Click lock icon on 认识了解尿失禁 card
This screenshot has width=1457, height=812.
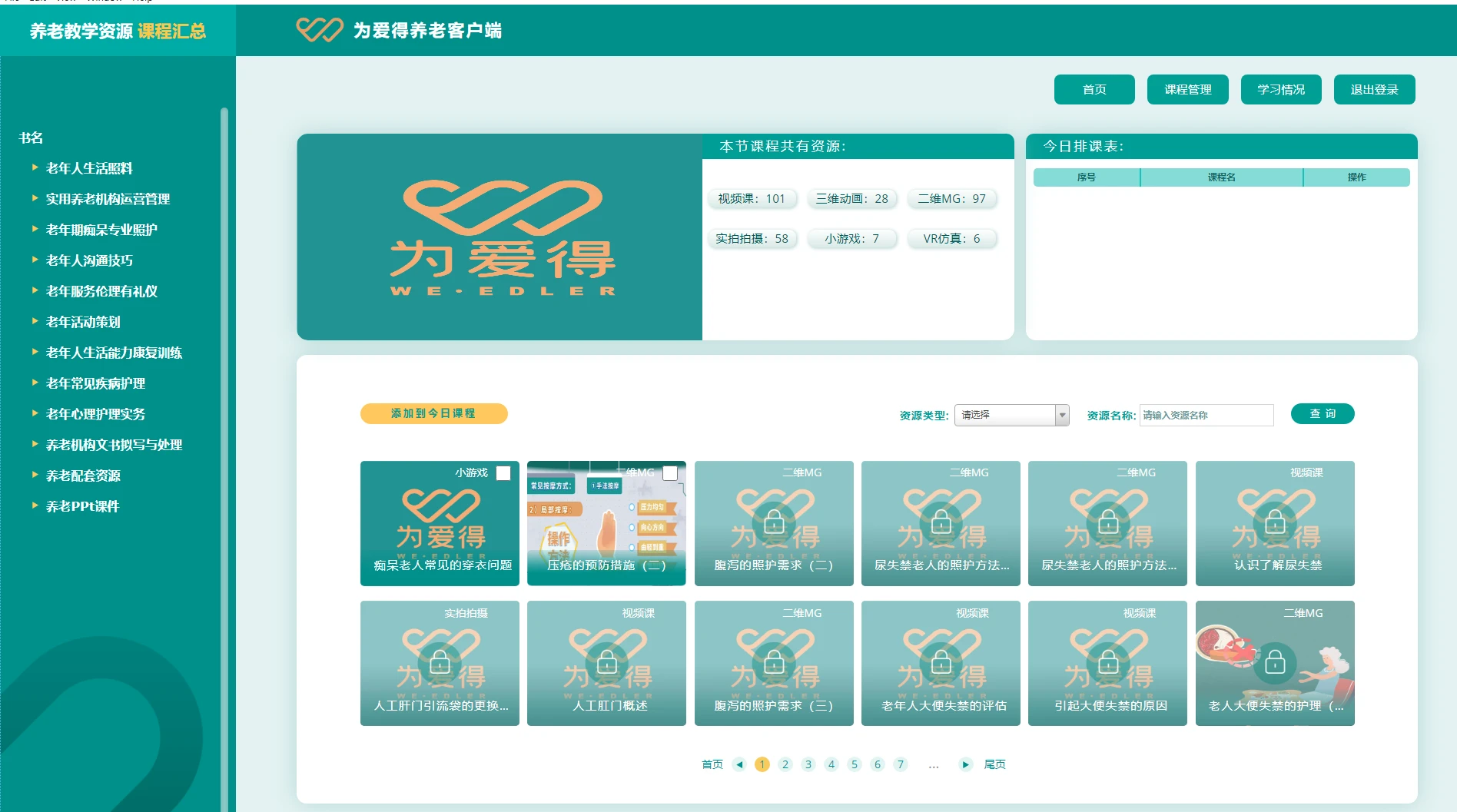pyautogui.click(x=1275, y=523)
